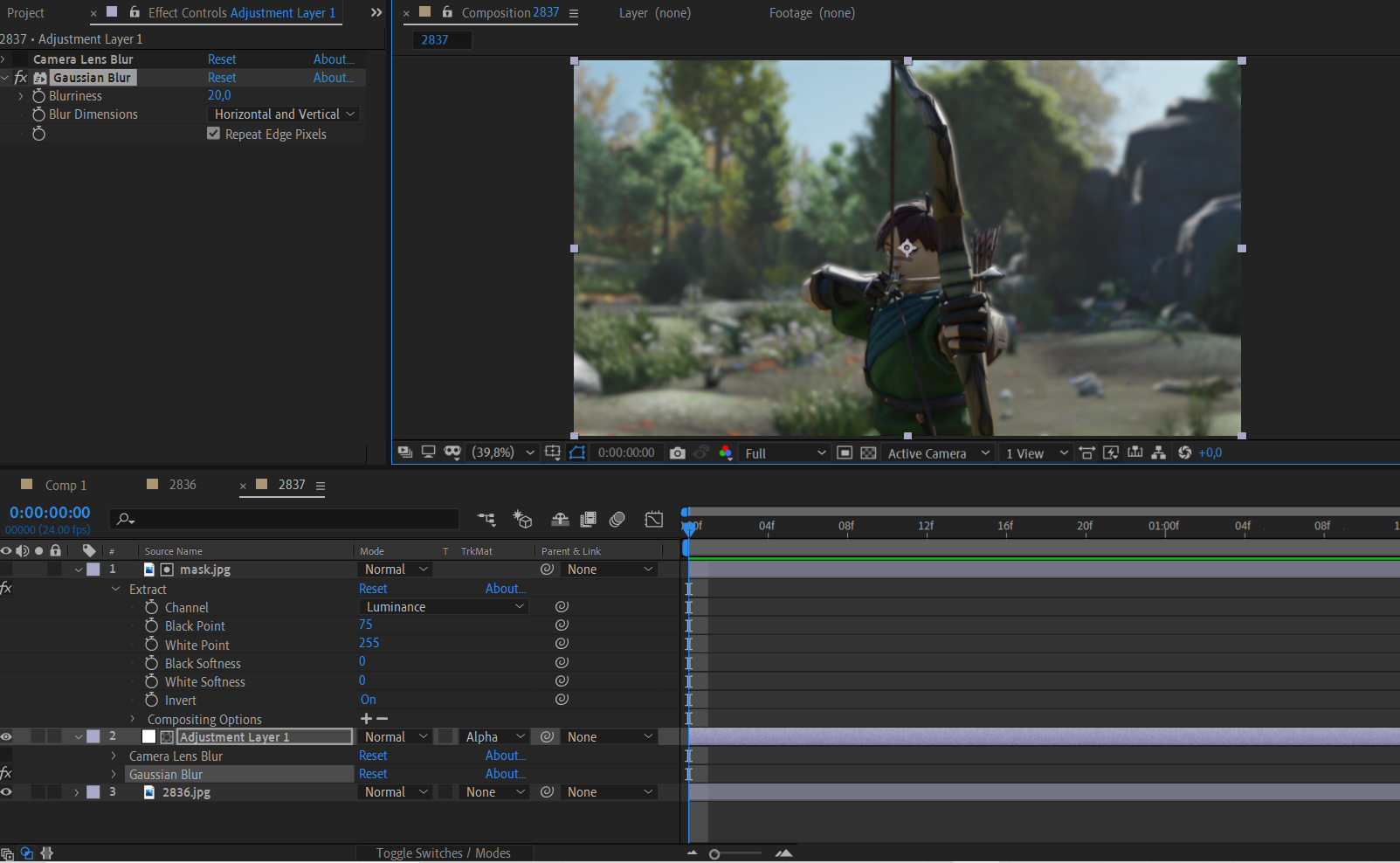The width and height of the screenshot is (1400, 863).
Task: Reset the Camera Lens Blur effect
Action: [x=222, y=59]
